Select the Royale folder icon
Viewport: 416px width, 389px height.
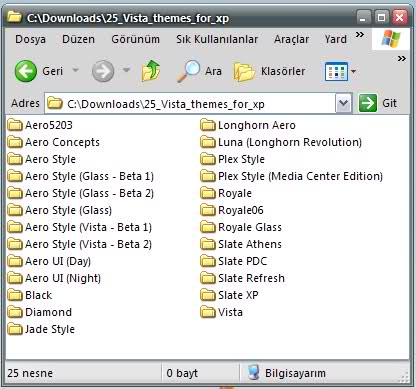(208, 193)
